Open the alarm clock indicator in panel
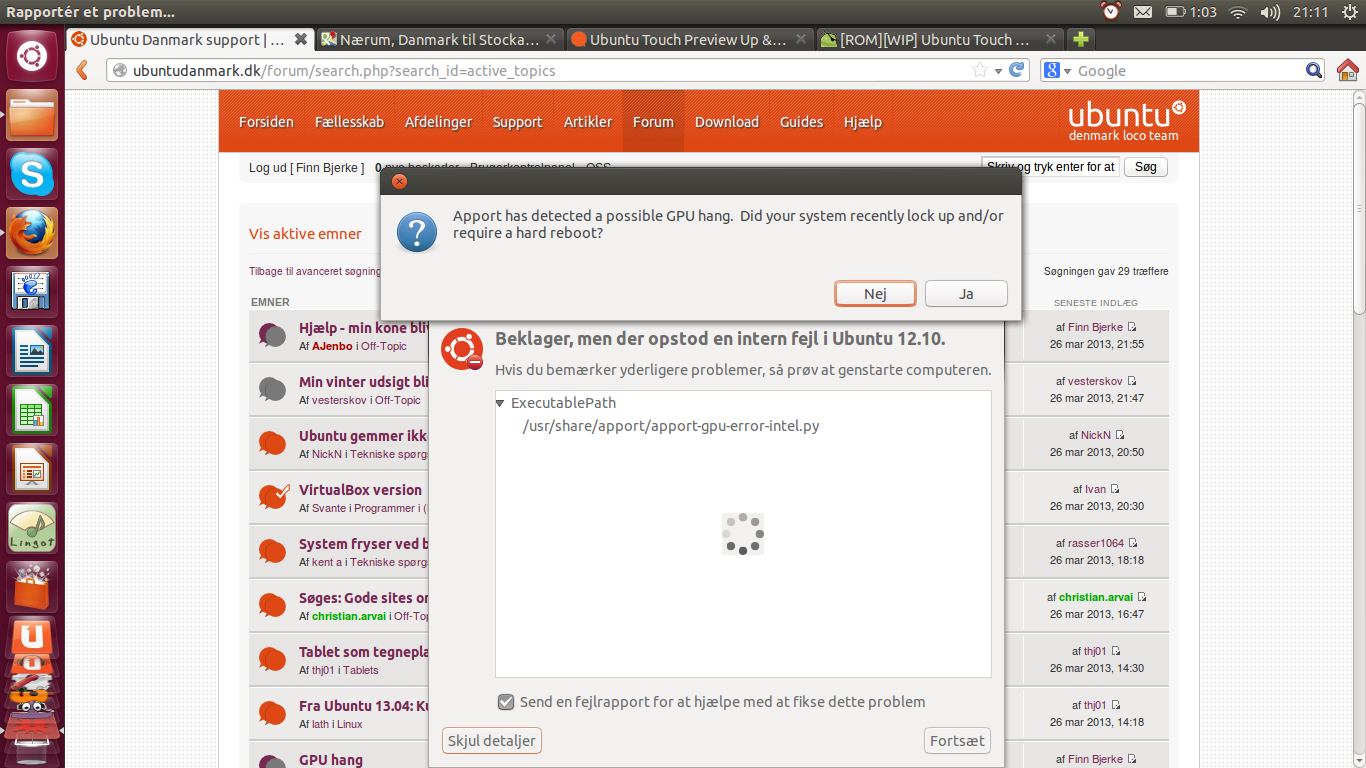This screenshot has width=1366, height=768. (x=1111, y=12)
